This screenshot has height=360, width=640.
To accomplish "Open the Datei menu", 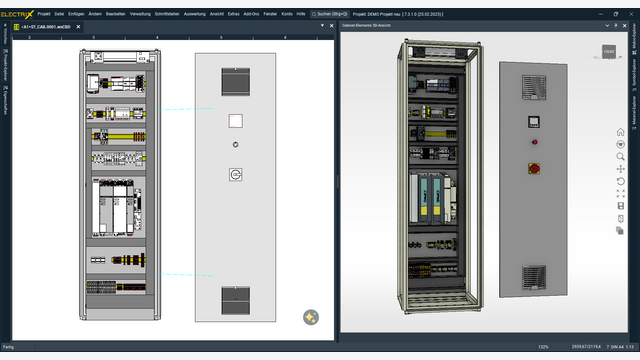I will [x=59, y=14].
